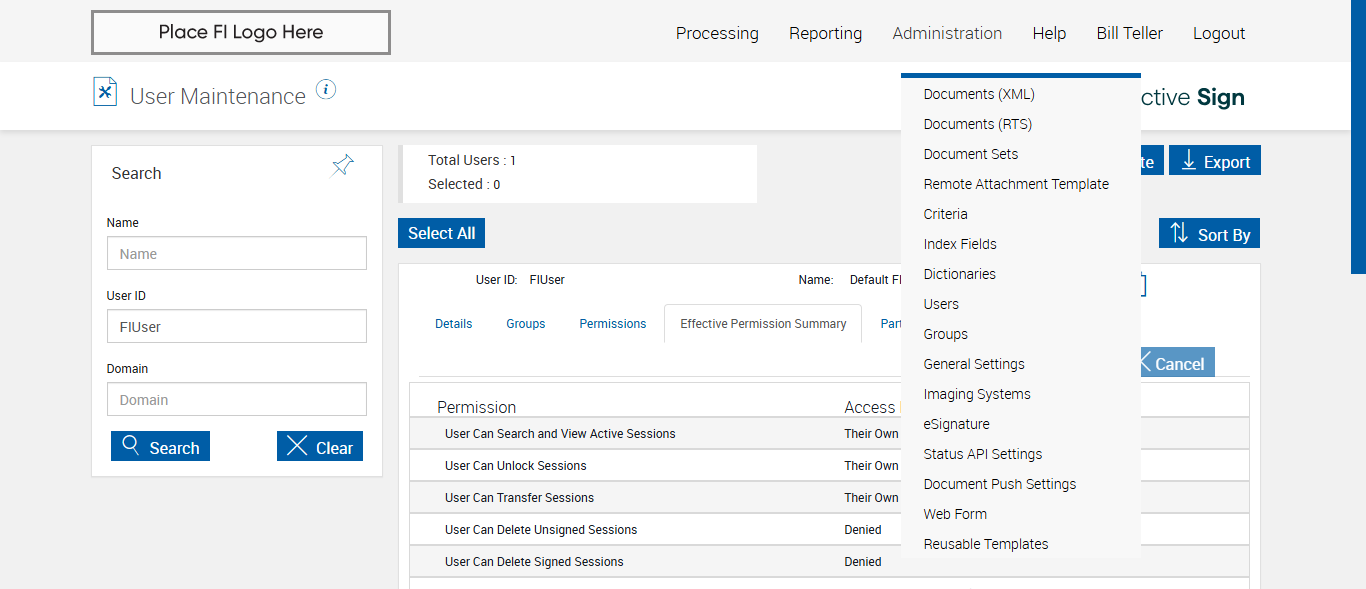The image size is (1366, 589).
Task: Switch to the Permissions tab
Action: tap(612, 324)
